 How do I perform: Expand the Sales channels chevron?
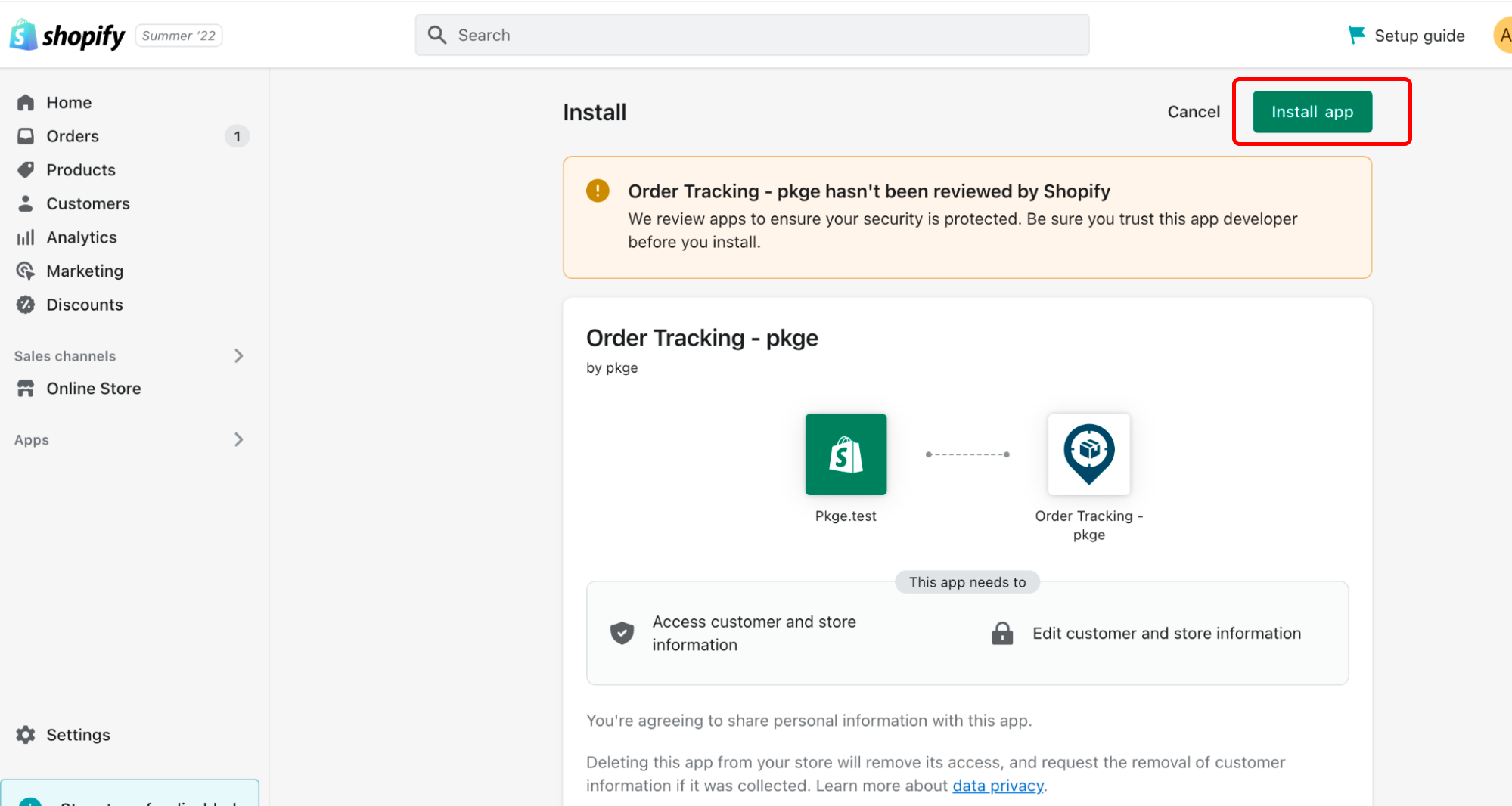coord(238,355)
